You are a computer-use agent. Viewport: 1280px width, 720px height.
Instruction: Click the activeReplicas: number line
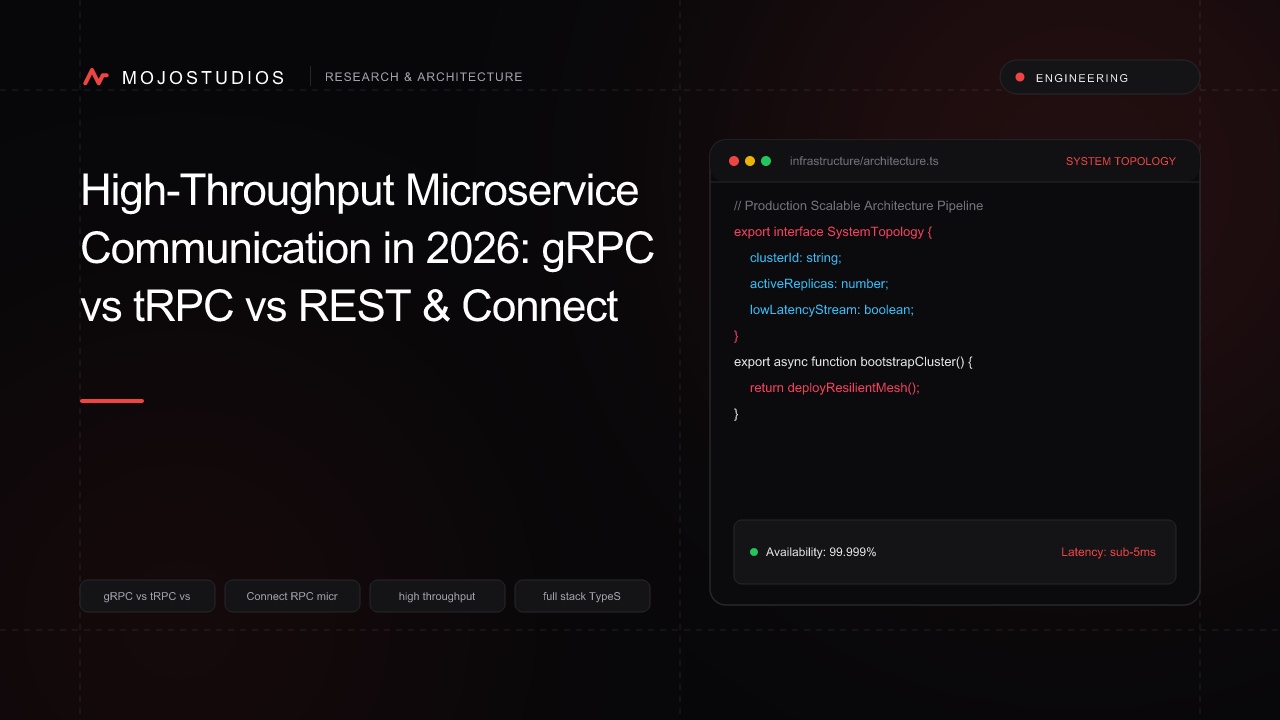coord(819,284)
